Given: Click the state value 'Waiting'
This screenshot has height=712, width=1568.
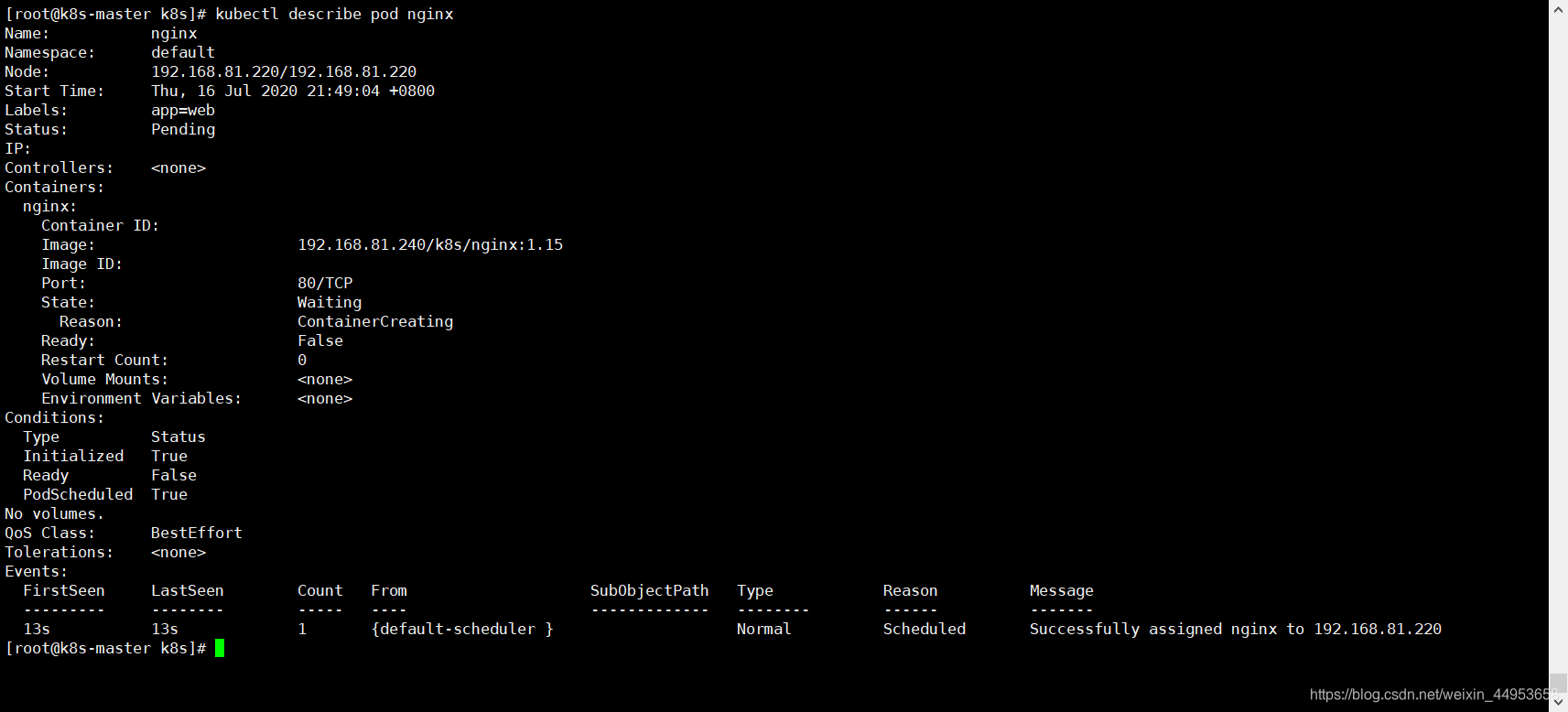Looking at the screenshot, I should click(x=330, y=302).
